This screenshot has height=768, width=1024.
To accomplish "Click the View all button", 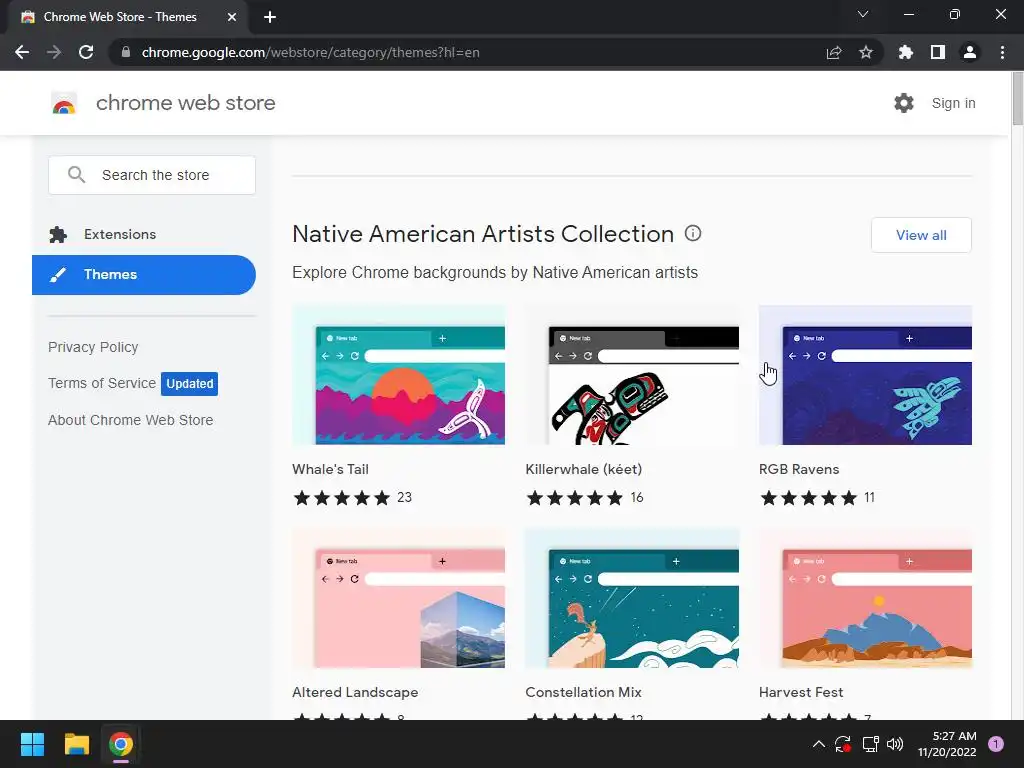I will point(921,235).
